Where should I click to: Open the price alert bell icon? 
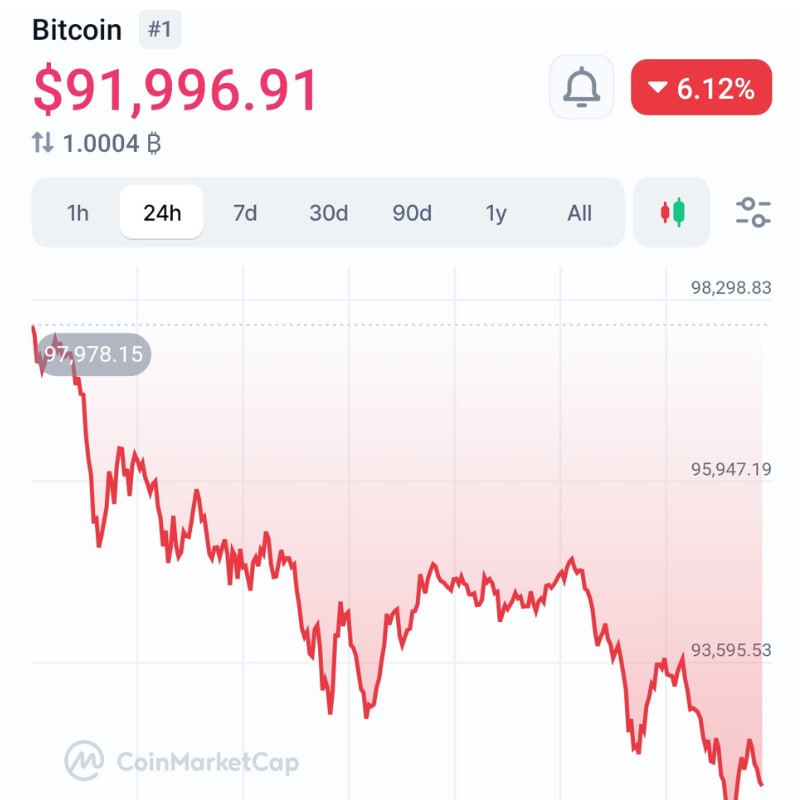(x=581, y=87)
